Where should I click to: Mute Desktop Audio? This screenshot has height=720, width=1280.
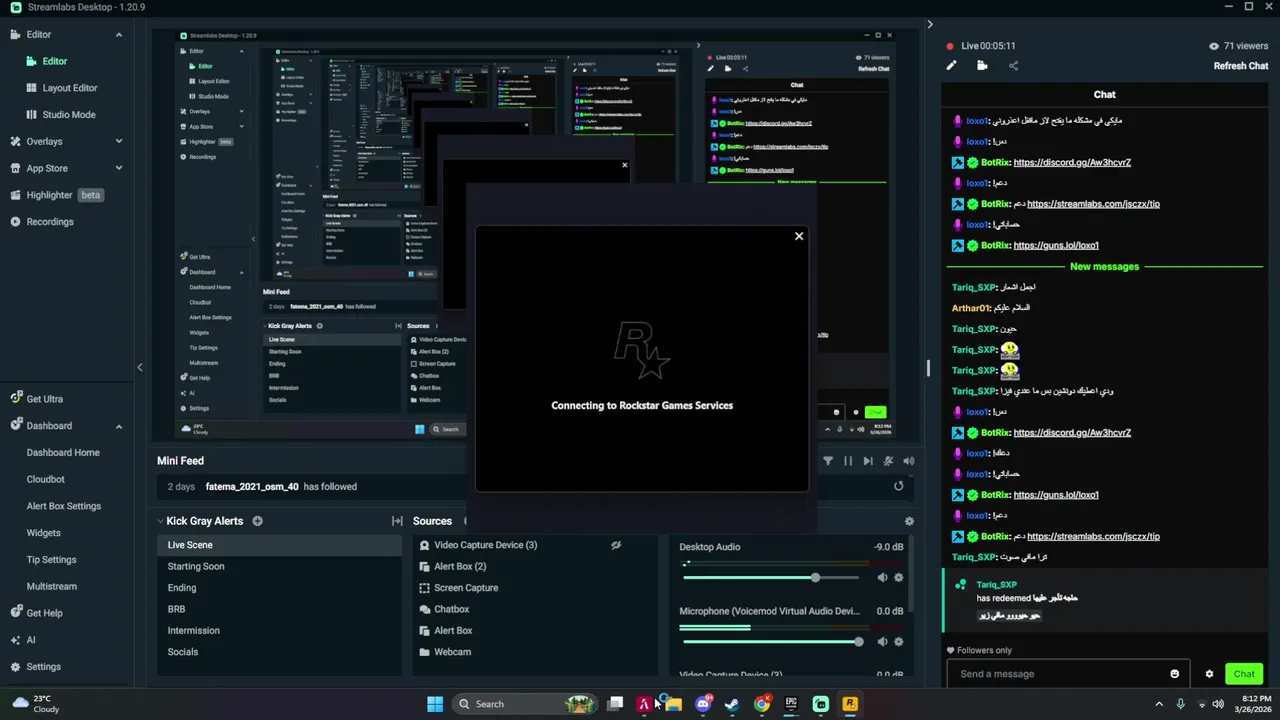point(882,578)
